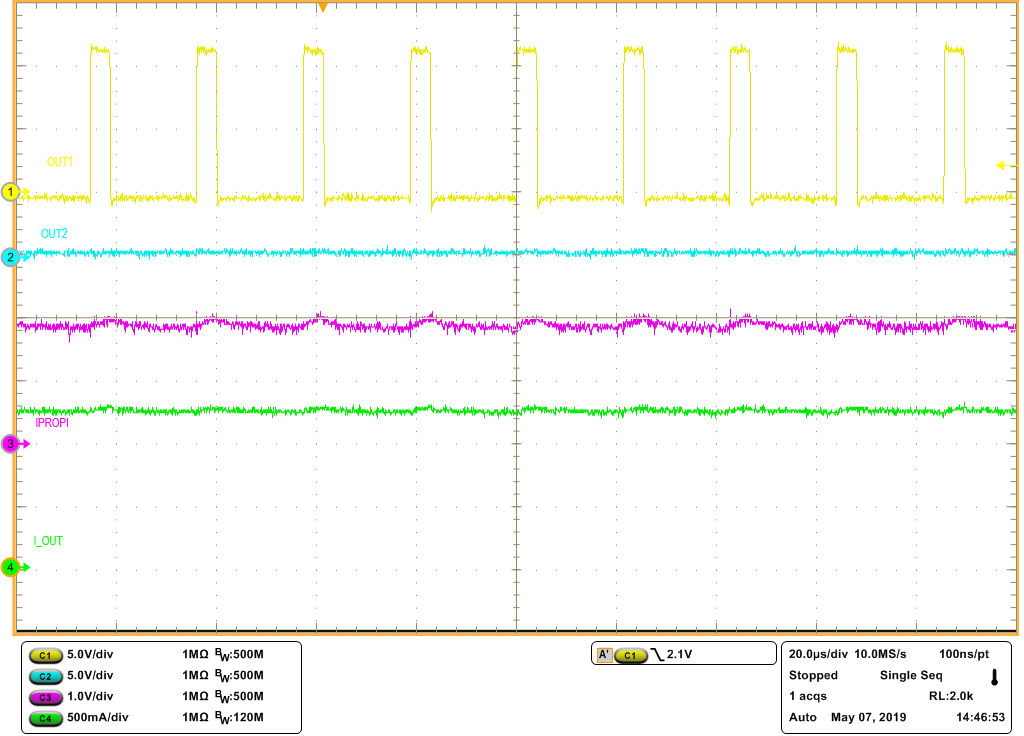1024x736 pixels.
Task: Open channel 4 ground reference marker
Action: [x=8, y=565]
